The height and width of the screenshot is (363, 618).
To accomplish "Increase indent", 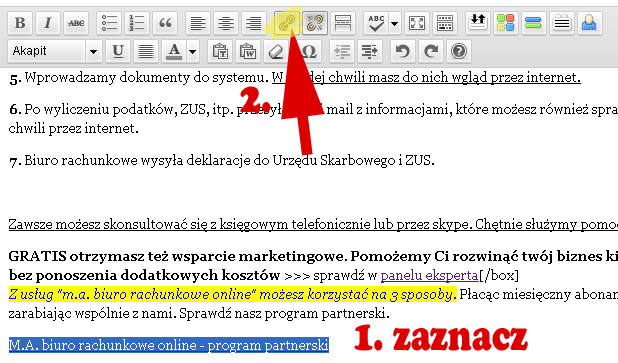I will pos(369,51).
